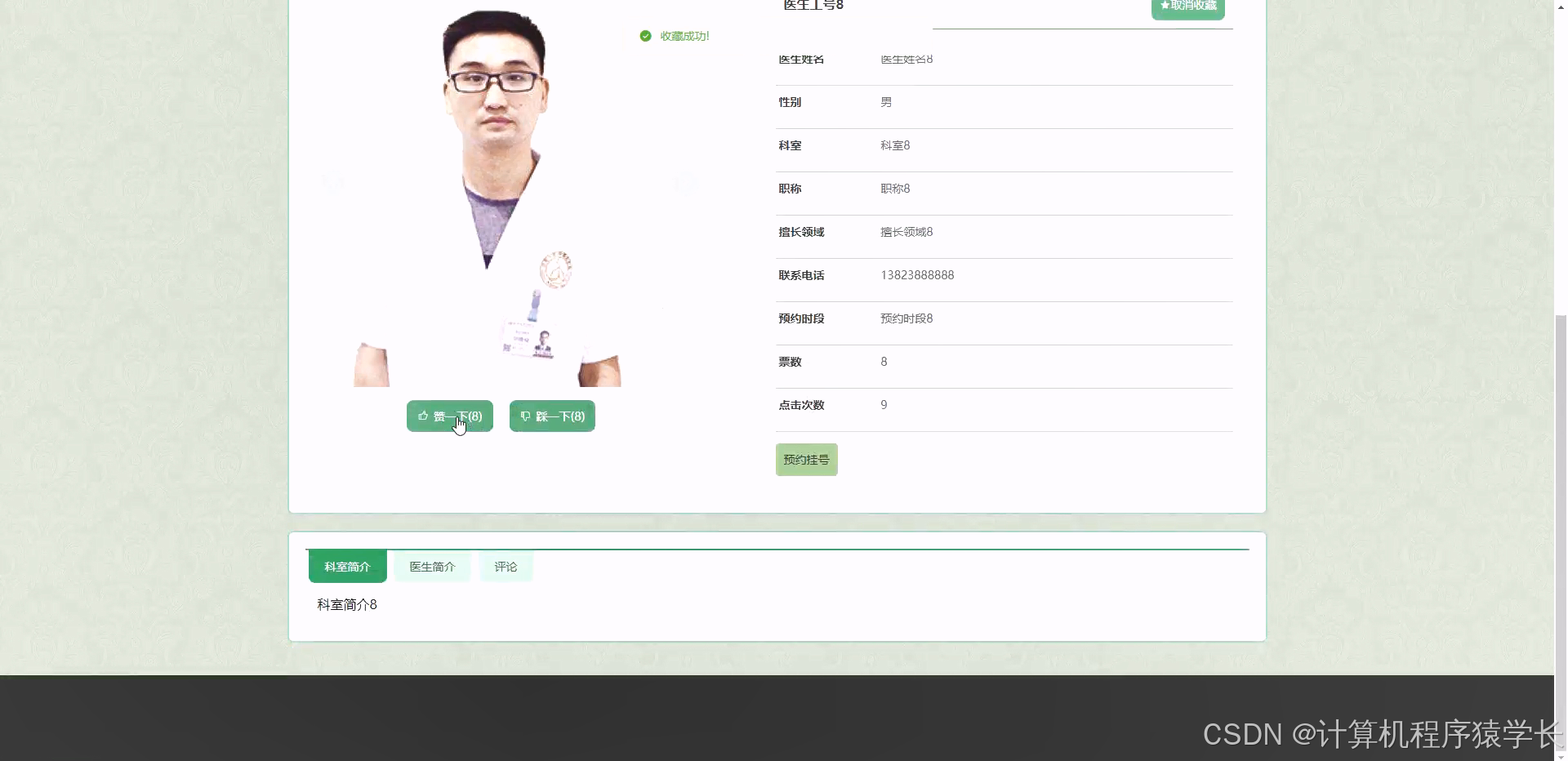Image resolution: width=1568 pixels, height=761 pixels.
Task: Click the 赞一下(8) like button
Action: click(449, 416)
